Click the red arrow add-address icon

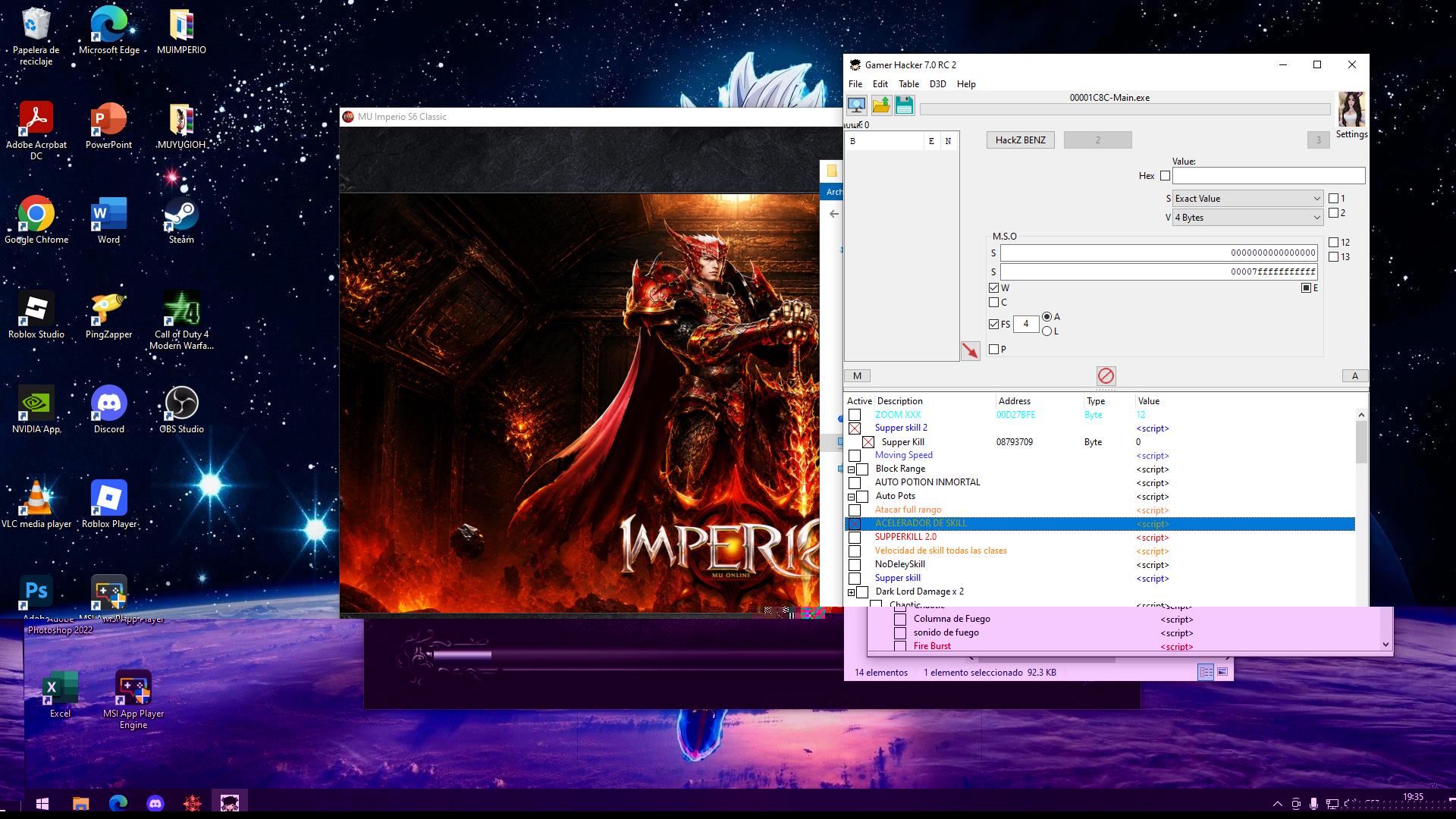coord(970,351)
